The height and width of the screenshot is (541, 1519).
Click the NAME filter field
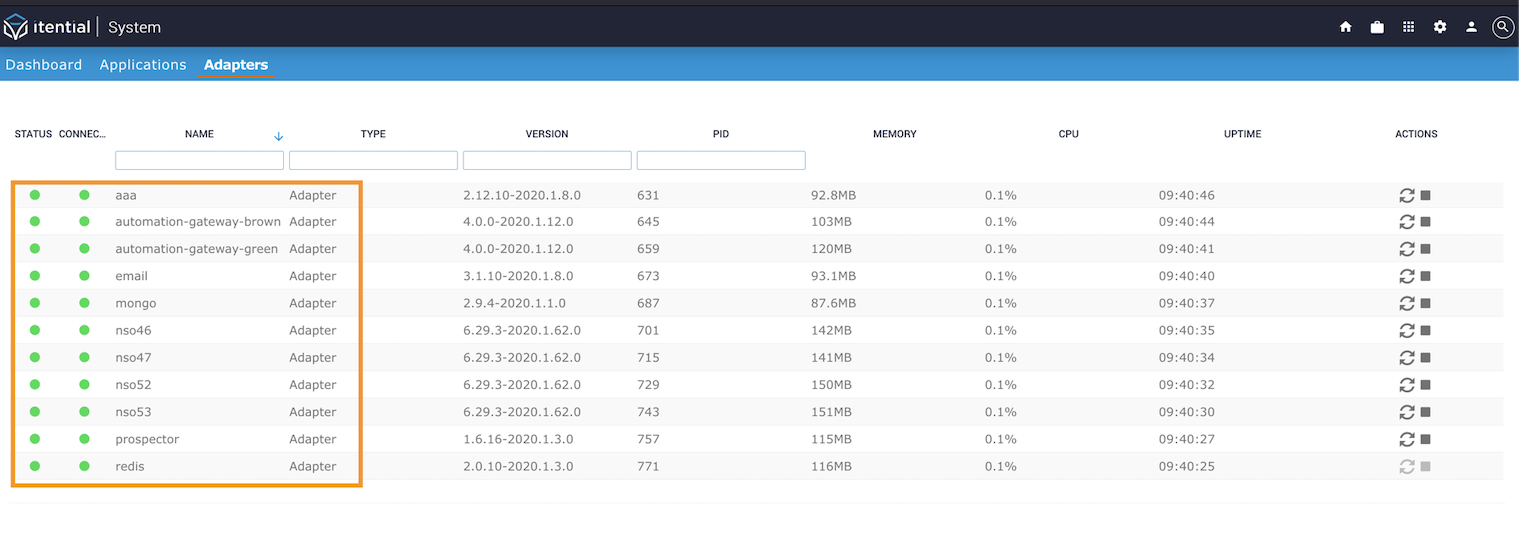point(200,160)
